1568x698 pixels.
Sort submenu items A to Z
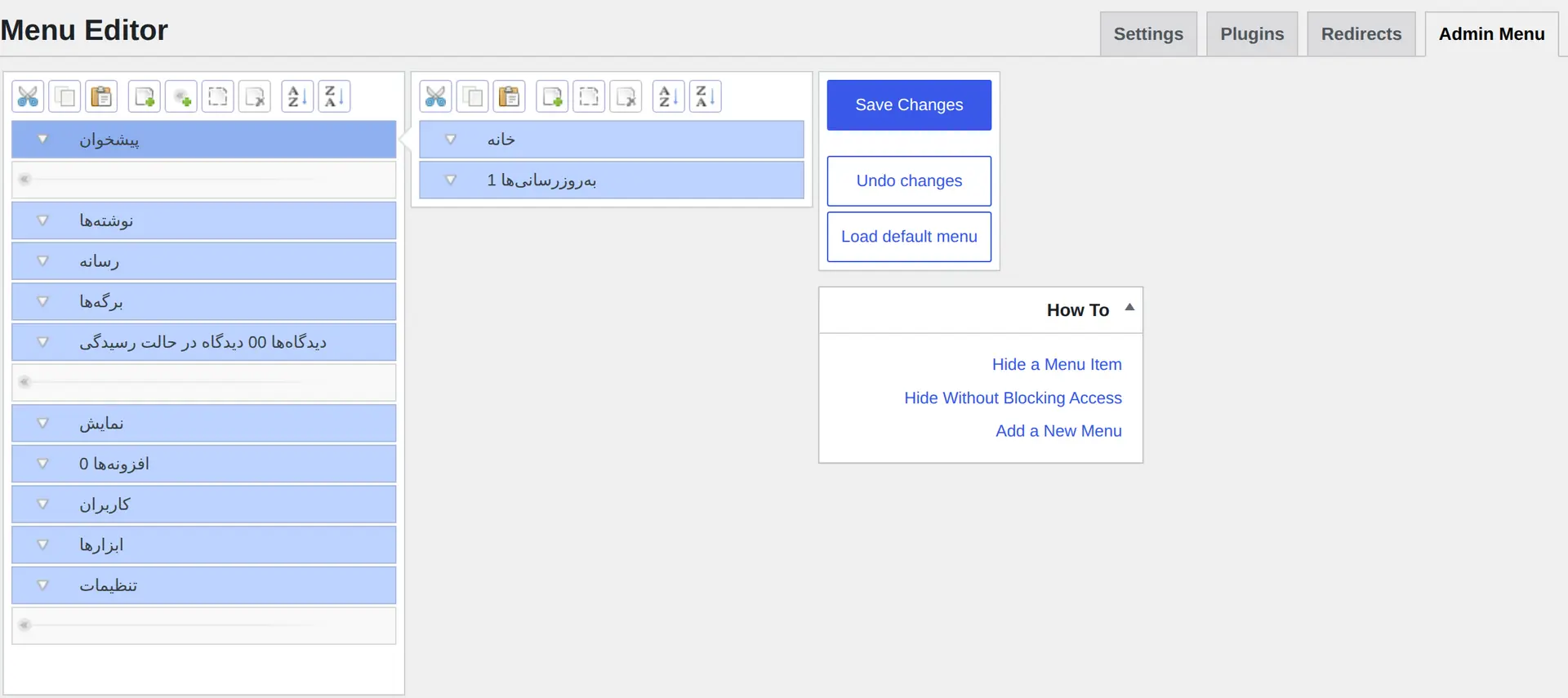click(668, 96)
